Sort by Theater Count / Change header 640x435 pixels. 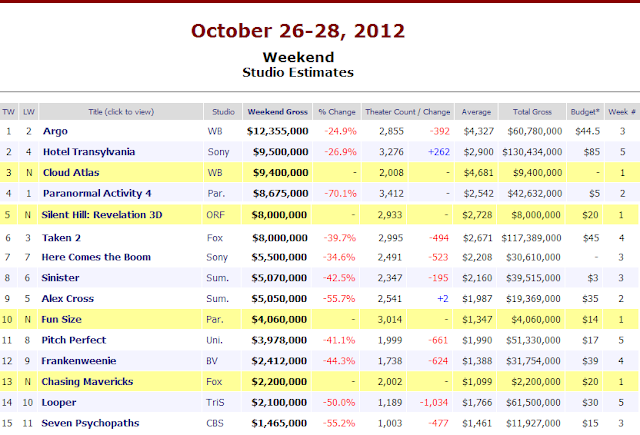pos(408,112)
